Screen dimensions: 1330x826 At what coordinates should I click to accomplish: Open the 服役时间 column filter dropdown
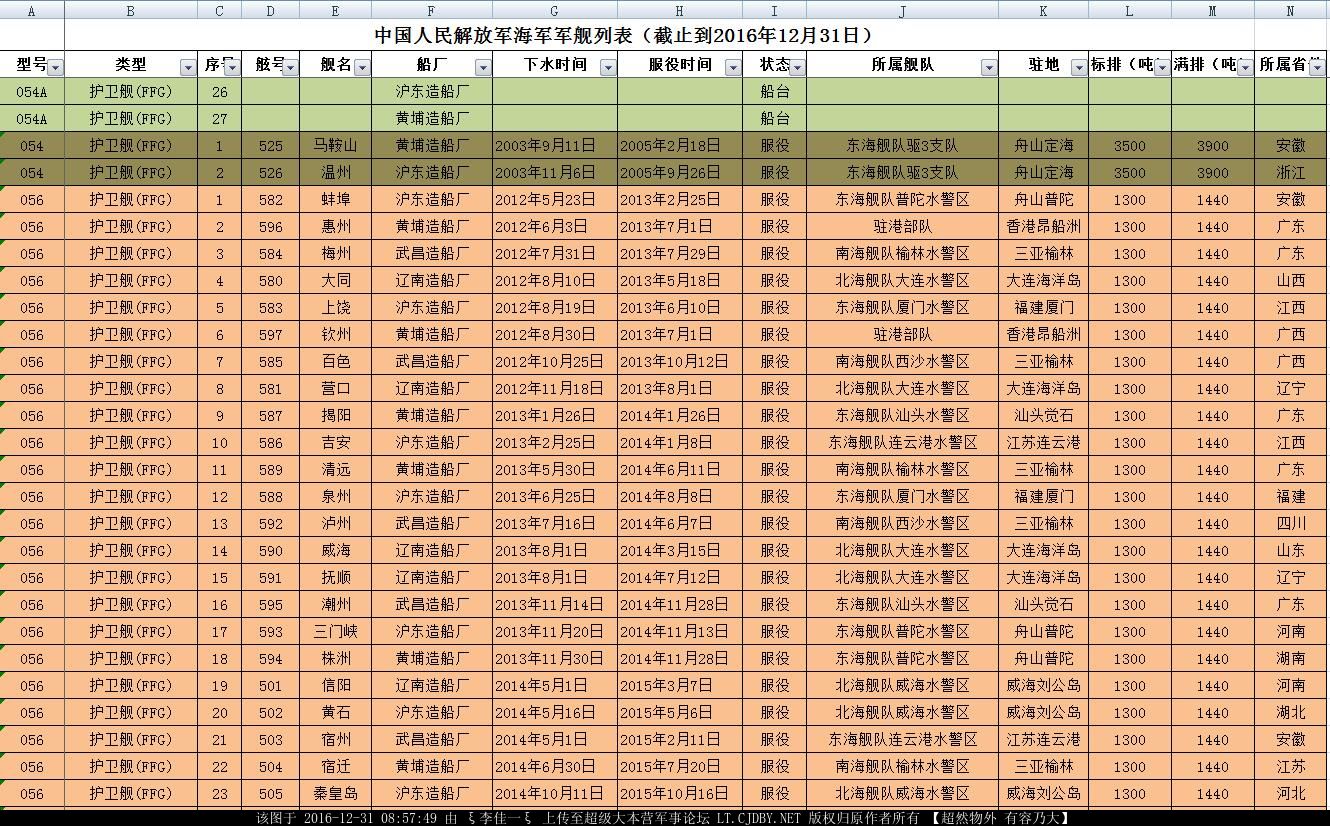tap(733, 68)
